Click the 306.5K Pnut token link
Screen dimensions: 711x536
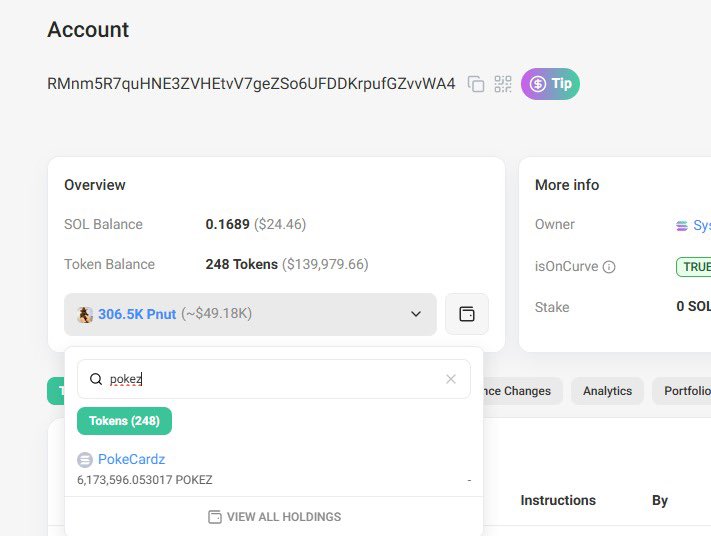pos(137,314)
